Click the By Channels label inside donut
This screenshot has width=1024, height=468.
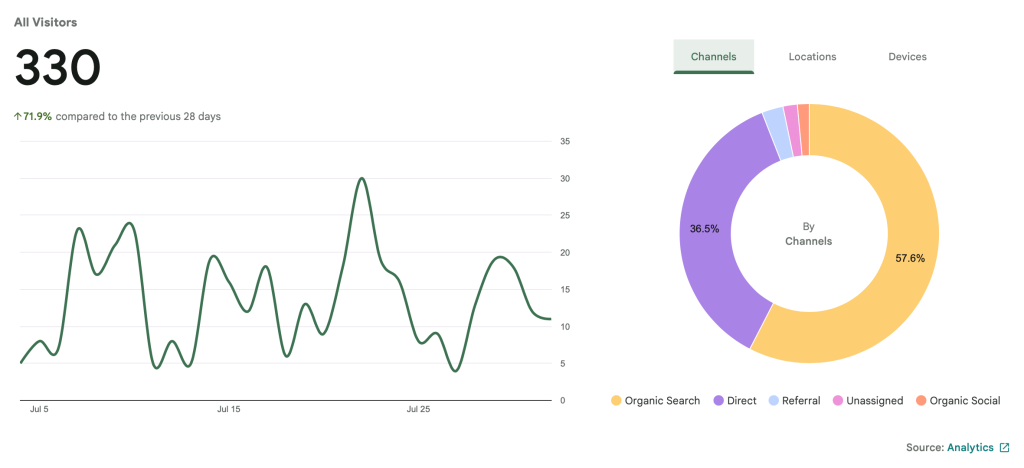click(x=808, y=234)
